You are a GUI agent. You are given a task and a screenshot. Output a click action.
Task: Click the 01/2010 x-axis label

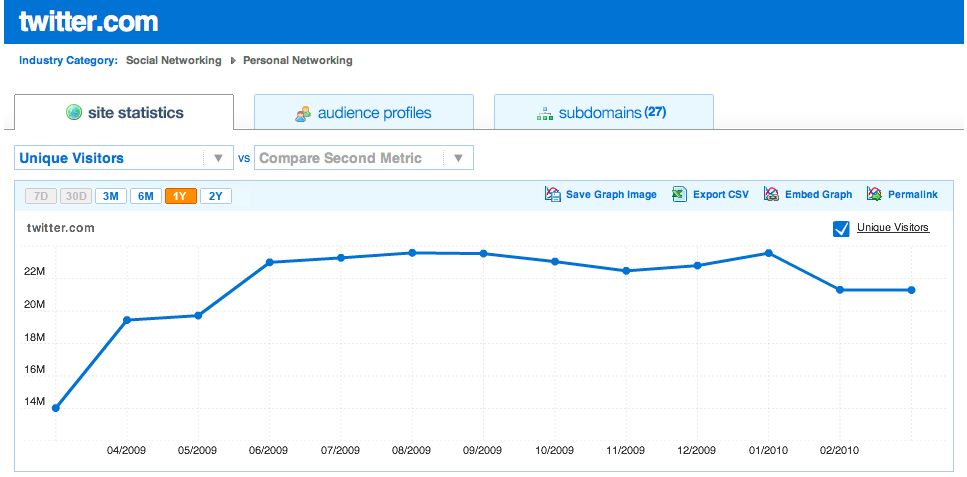click(x=768, y=450)
